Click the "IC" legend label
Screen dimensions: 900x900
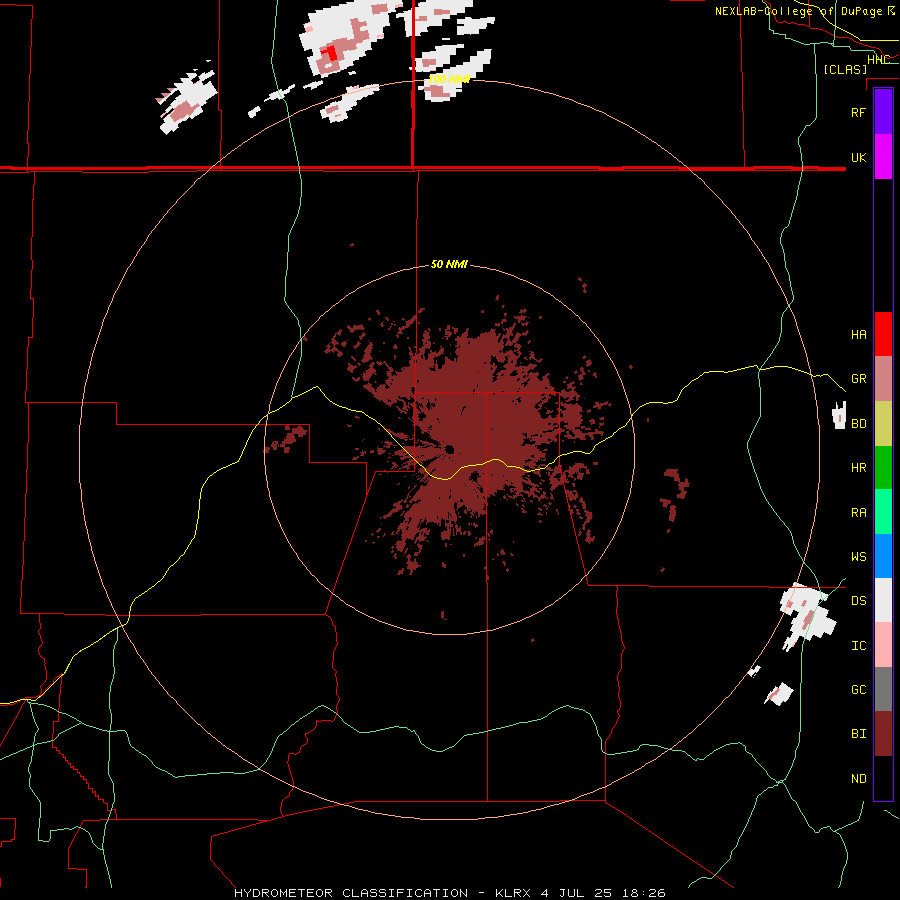pyautogui.click(x=858, y=646)
